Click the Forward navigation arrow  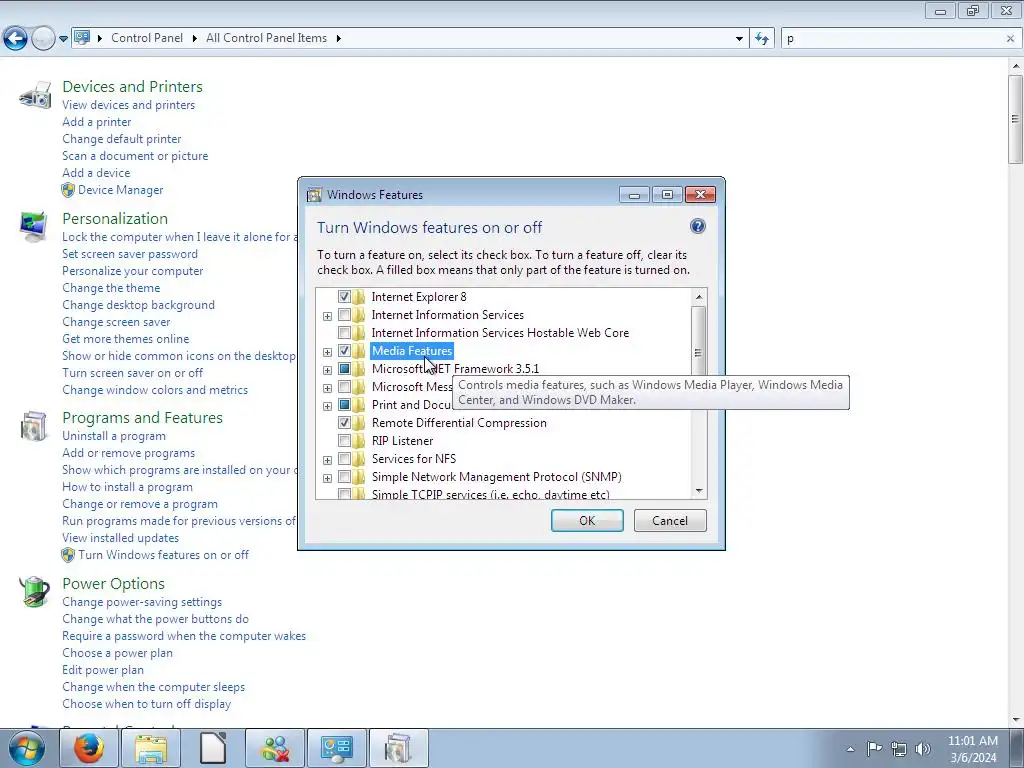coord(42,39)
